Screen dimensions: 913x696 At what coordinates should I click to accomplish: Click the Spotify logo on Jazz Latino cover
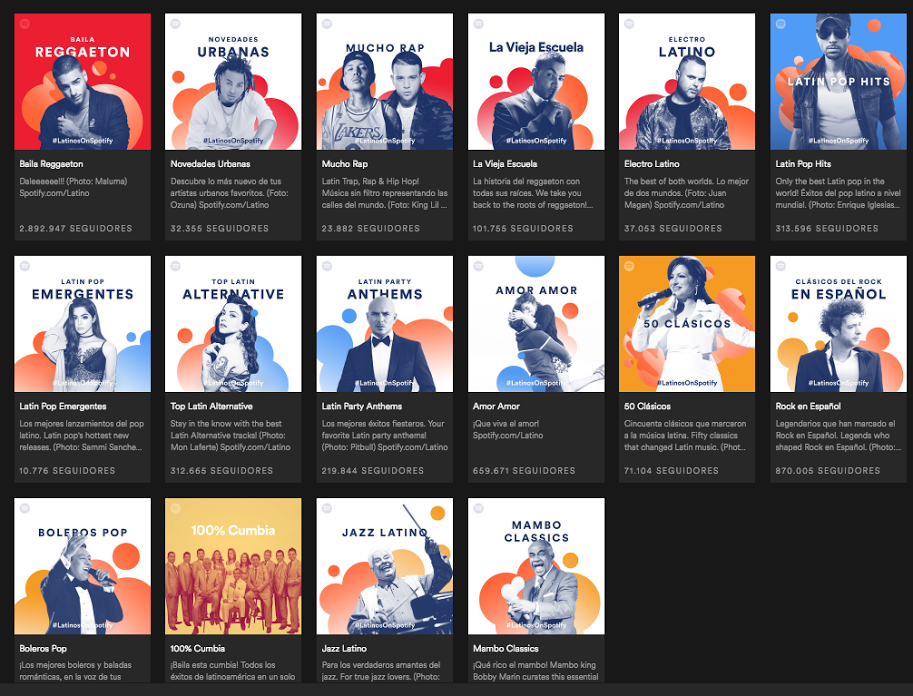pyautogui.click(x=327, y=508)
